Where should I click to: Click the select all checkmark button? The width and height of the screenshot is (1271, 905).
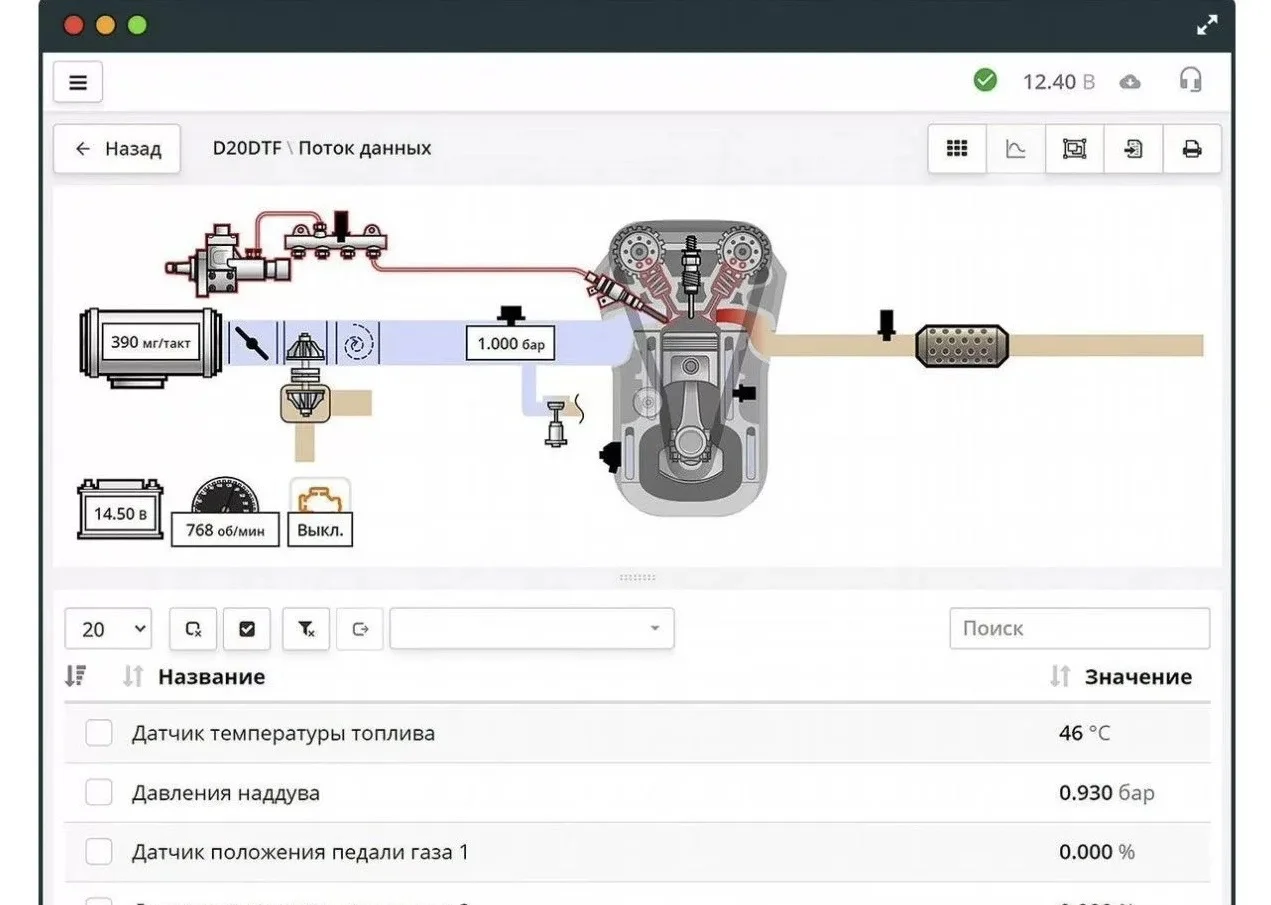point(247,629)
